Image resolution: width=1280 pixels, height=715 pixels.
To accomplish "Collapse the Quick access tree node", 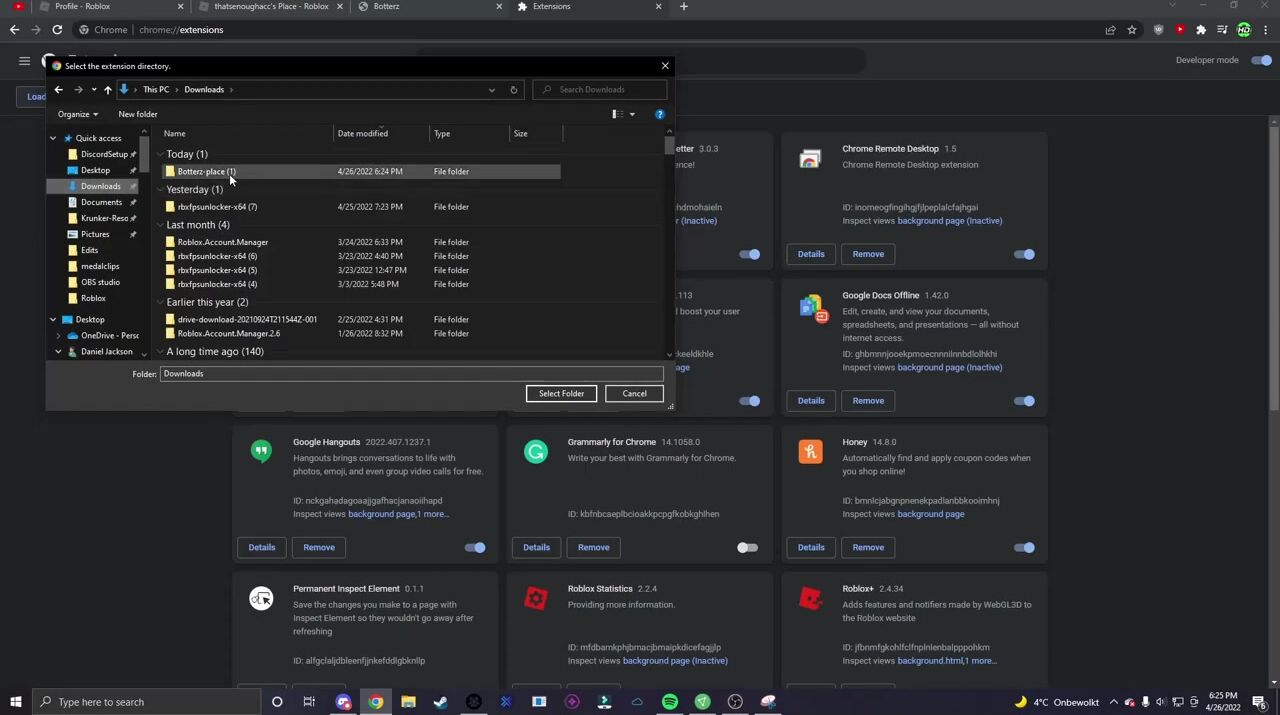I will 53,138.
